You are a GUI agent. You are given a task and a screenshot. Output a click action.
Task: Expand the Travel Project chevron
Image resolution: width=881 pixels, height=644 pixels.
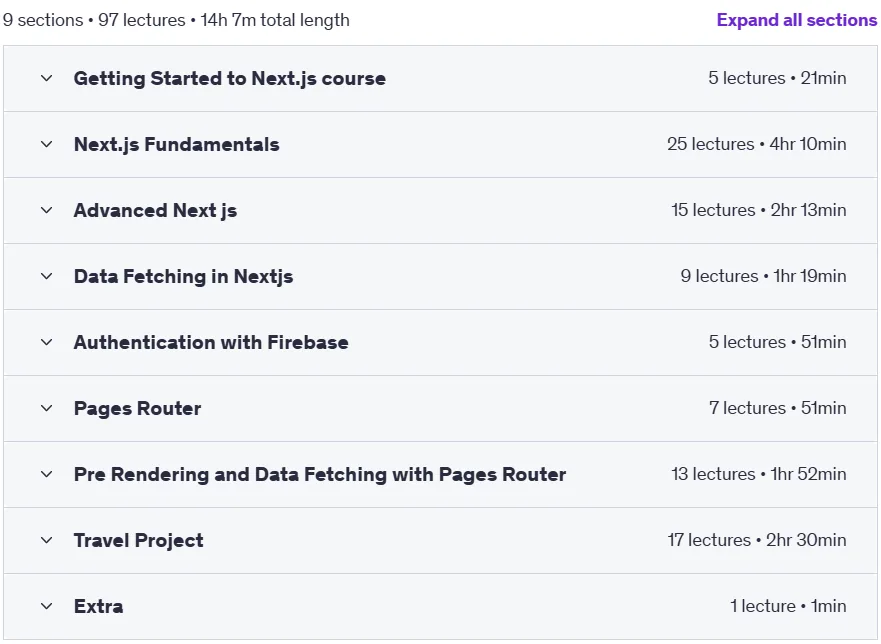[47, 541]
